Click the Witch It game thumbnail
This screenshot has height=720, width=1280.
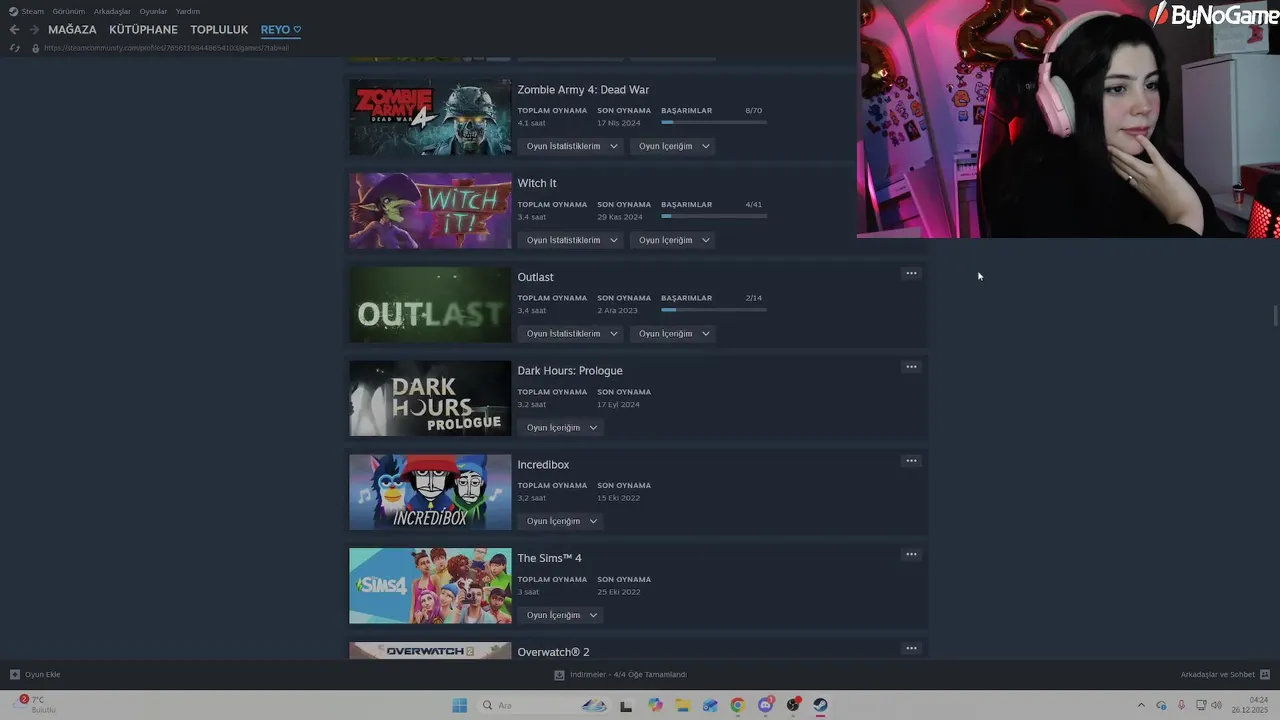click(430, 211)
